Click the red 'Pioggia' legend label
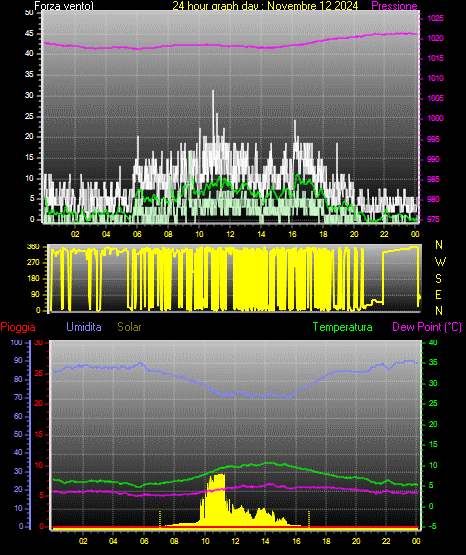466x555 pixels. 18,327
